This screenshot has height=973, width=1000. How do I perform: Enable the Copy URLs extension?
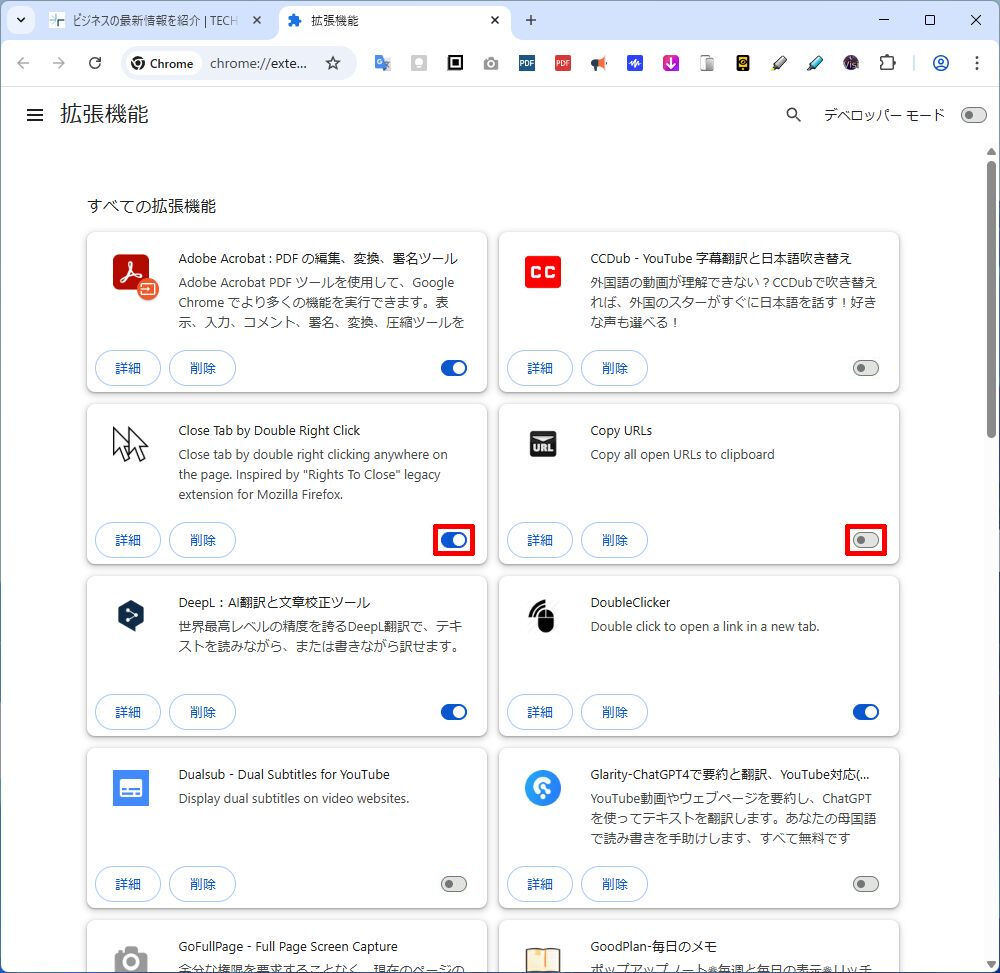click(865, 540)
